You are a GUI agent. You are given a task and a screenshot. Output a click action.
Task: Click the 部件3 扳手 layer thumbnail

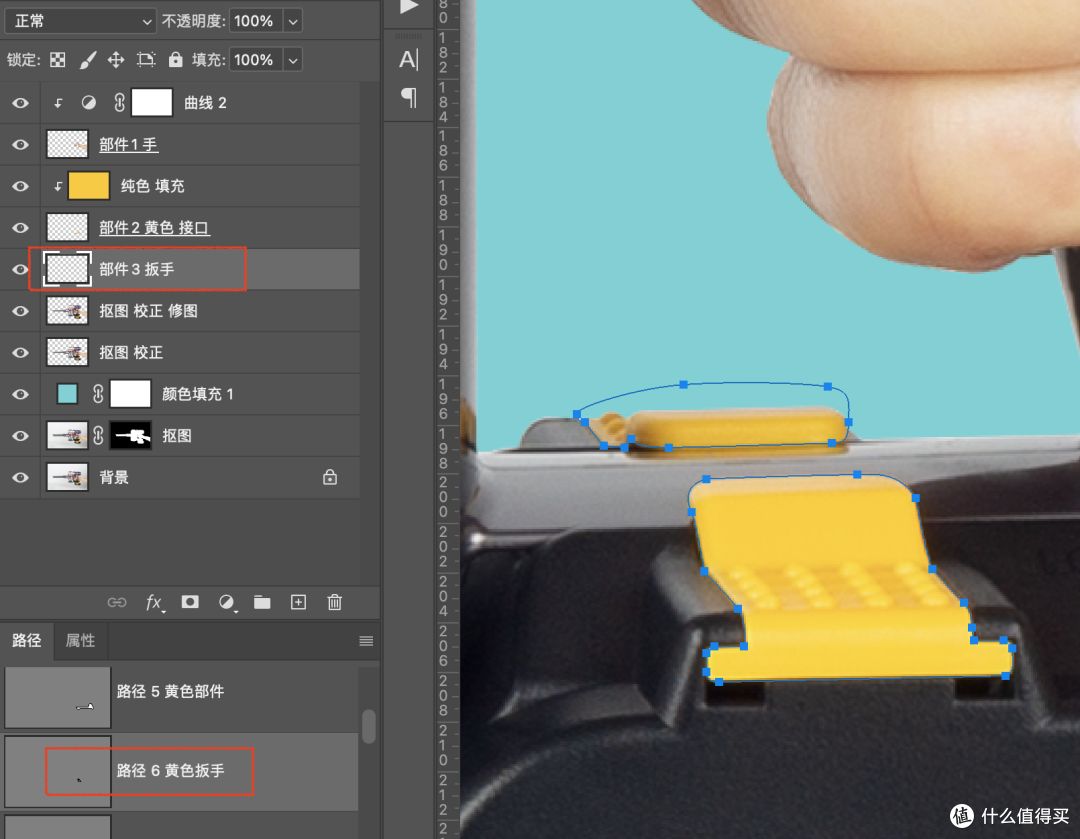pos(68,269)
